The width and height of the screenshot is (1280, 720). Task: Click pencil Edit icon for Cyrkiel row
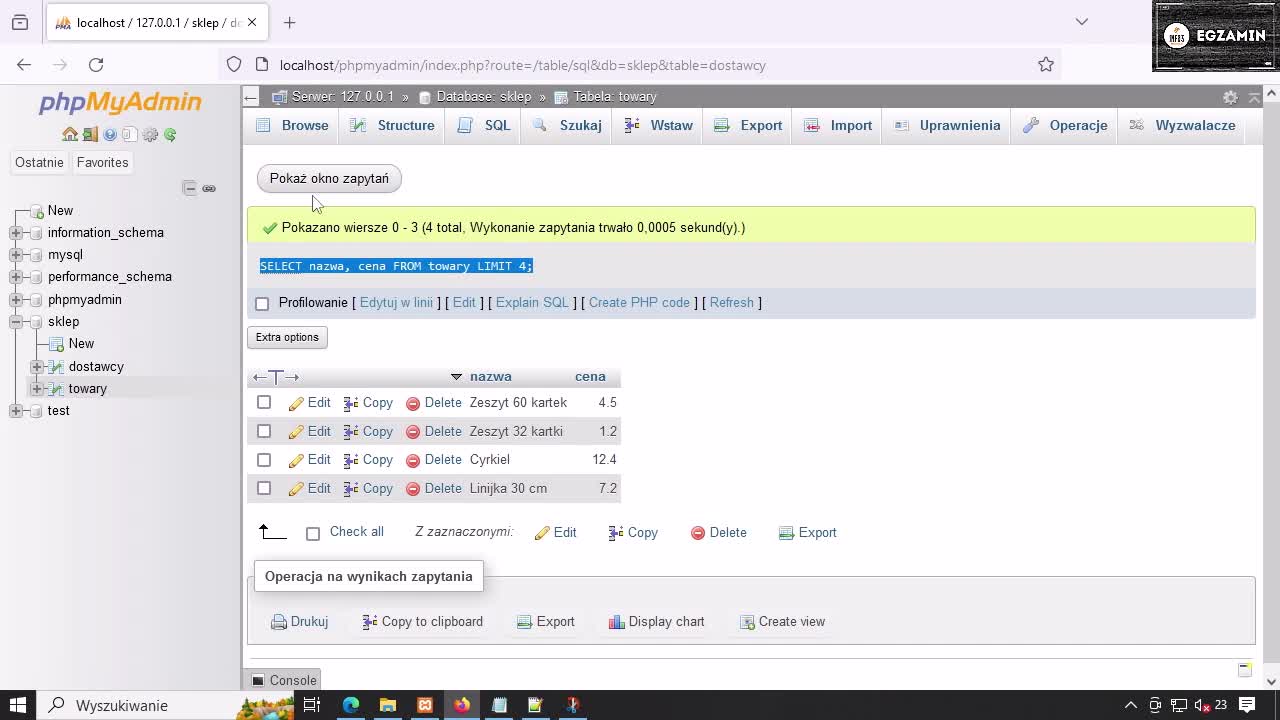pos(296,460)
